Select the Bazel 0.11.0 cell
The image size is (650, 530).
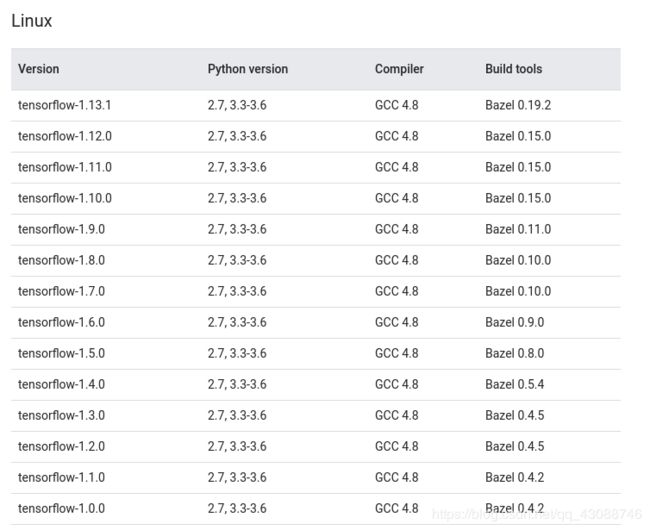coord(518,230)
